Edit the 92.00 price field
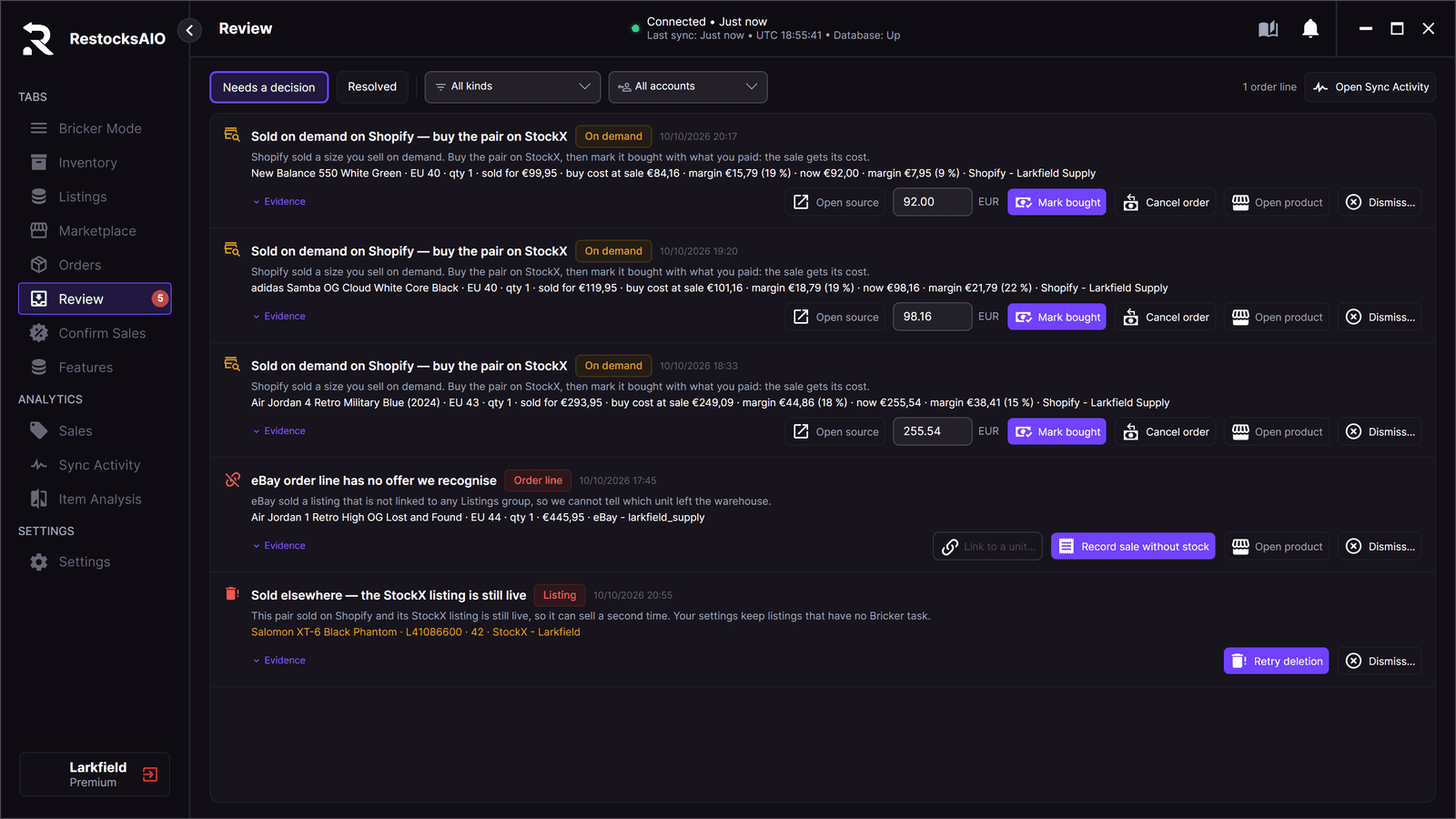The height and width of the screenshot is (819, 1456). click(932, 202)
